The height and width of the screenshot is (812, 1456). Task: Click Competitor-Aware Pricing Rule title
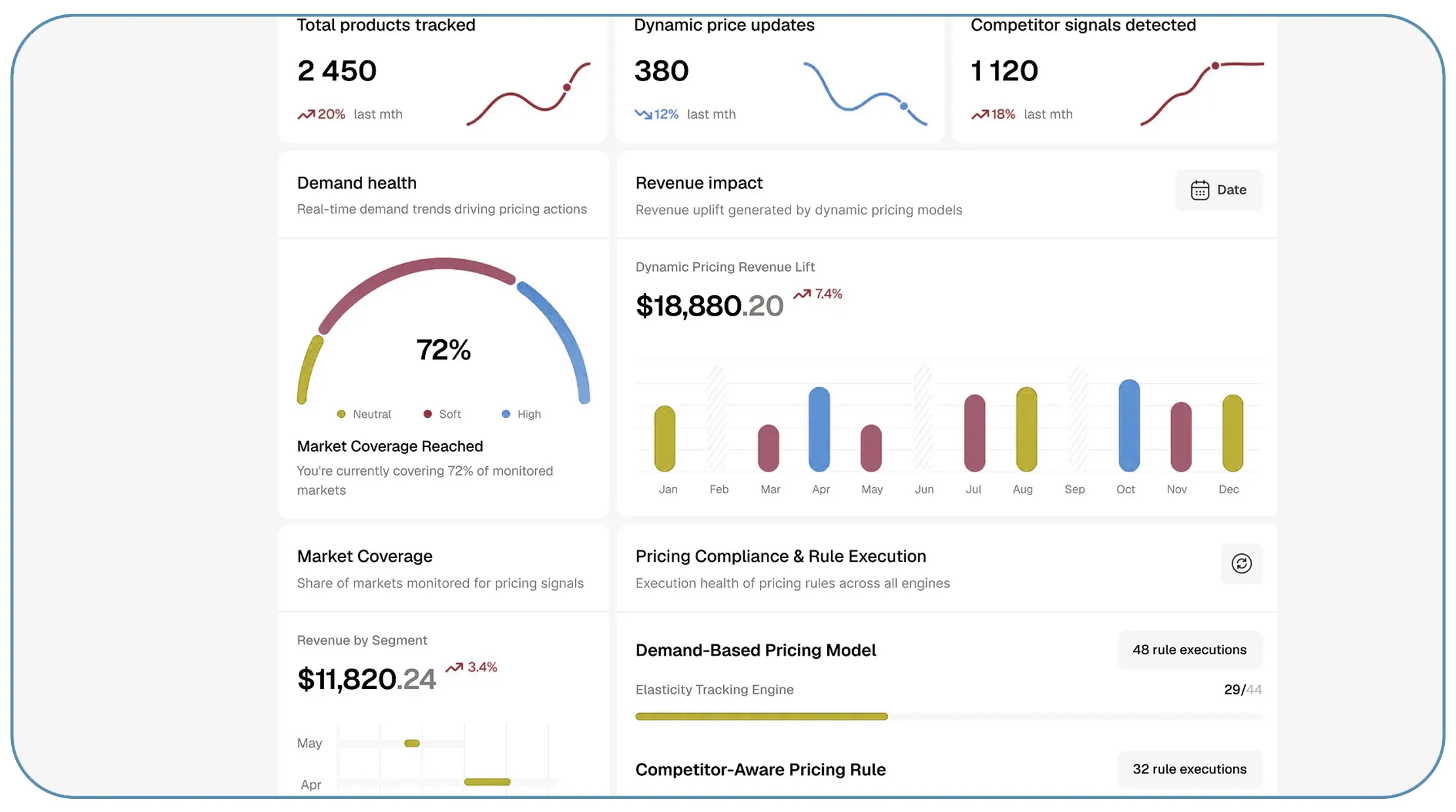point(760,769)
